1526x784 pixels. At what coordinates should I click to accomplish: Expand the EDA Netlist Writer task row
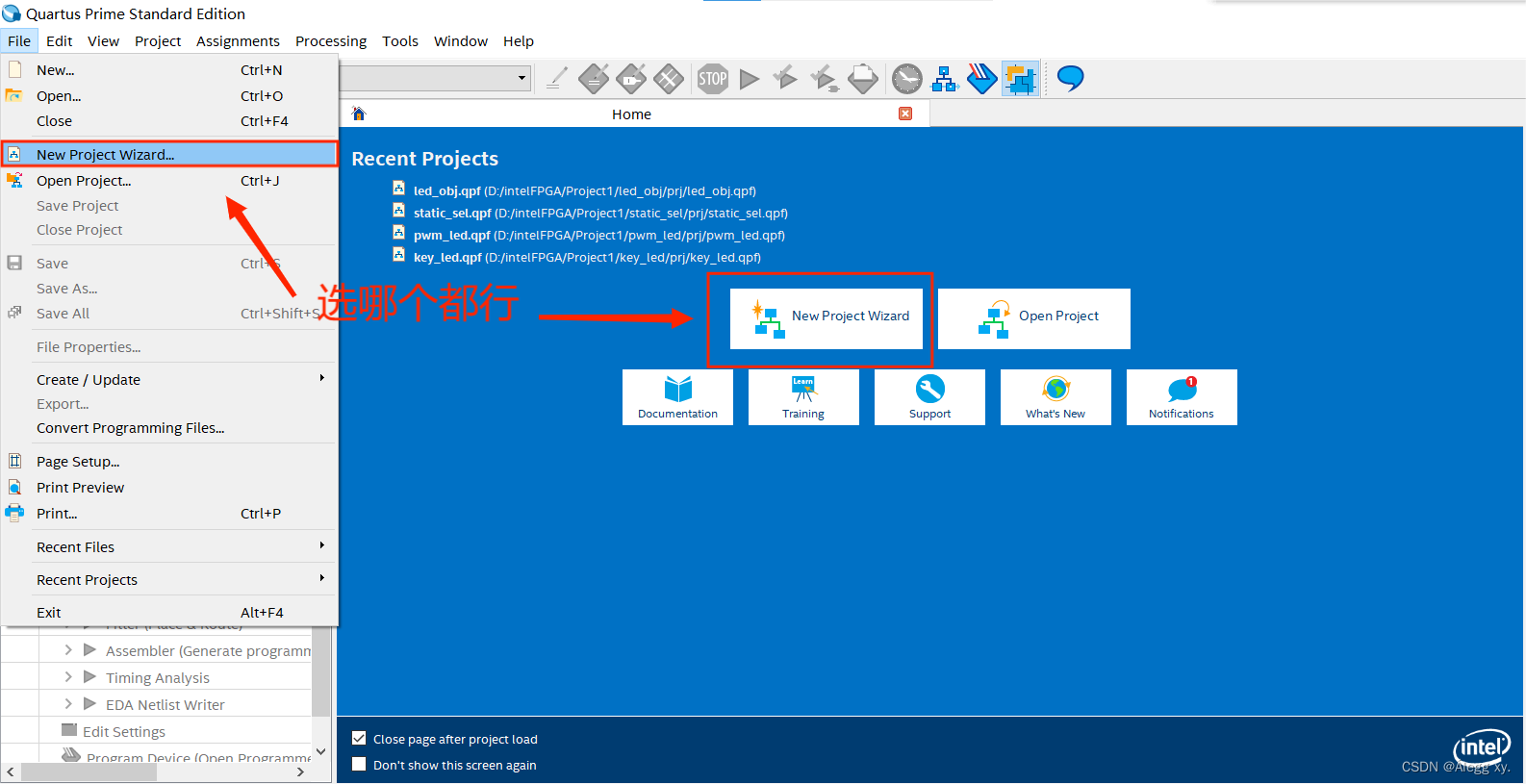[x=68, y=704]
